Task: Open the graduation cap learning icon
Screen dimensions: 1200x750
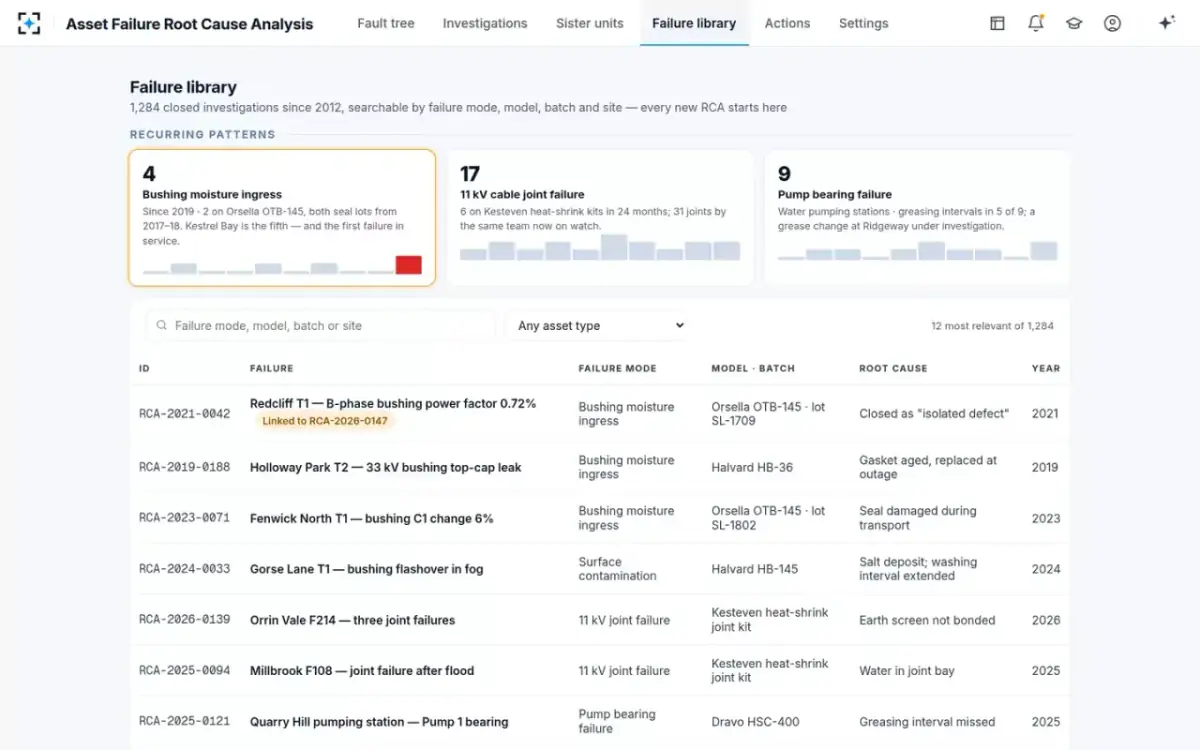Action: click(1074, 23)
